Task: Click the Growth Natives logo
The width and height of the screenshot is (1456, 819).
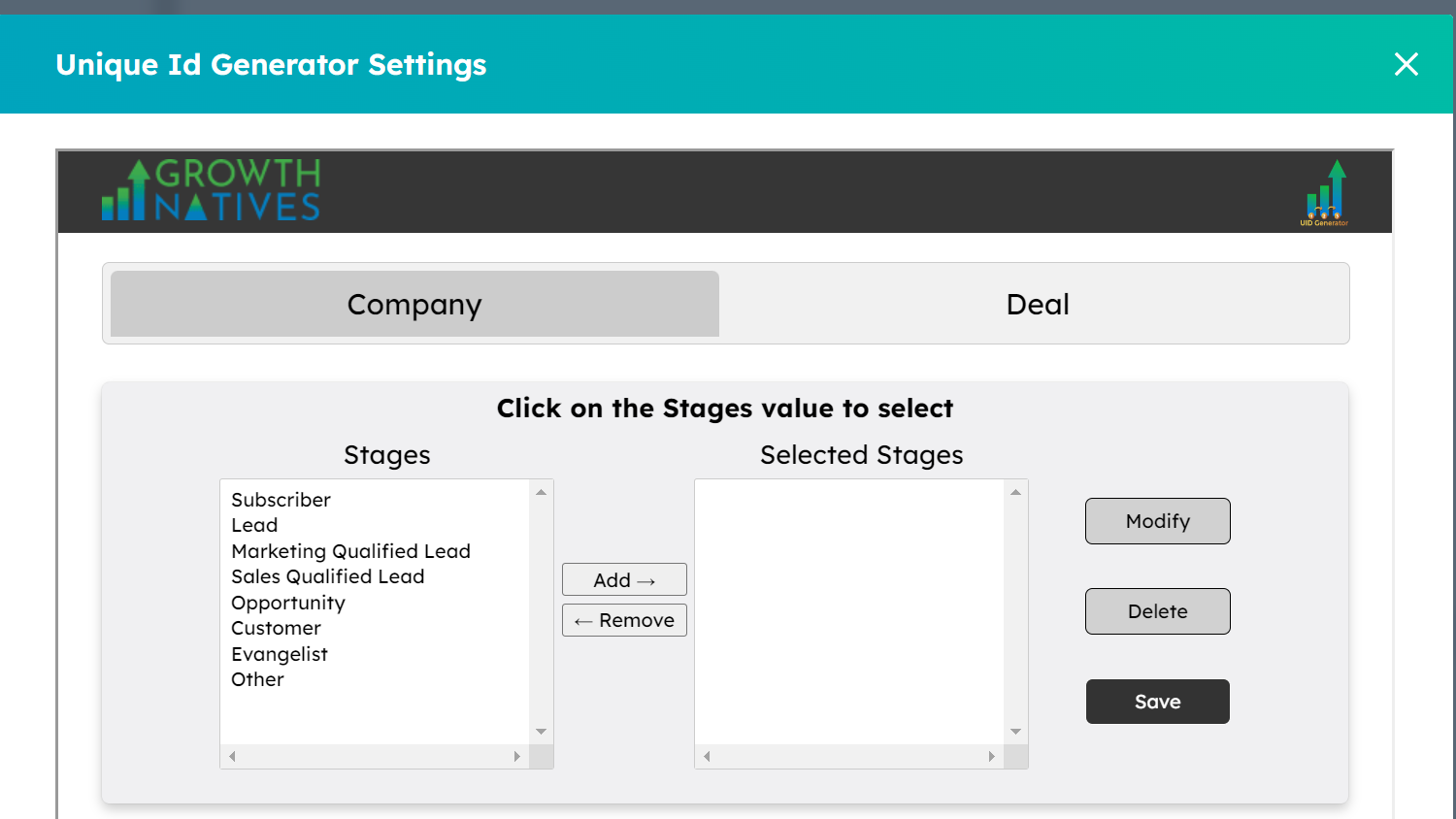Action: [x=210, y=190]
